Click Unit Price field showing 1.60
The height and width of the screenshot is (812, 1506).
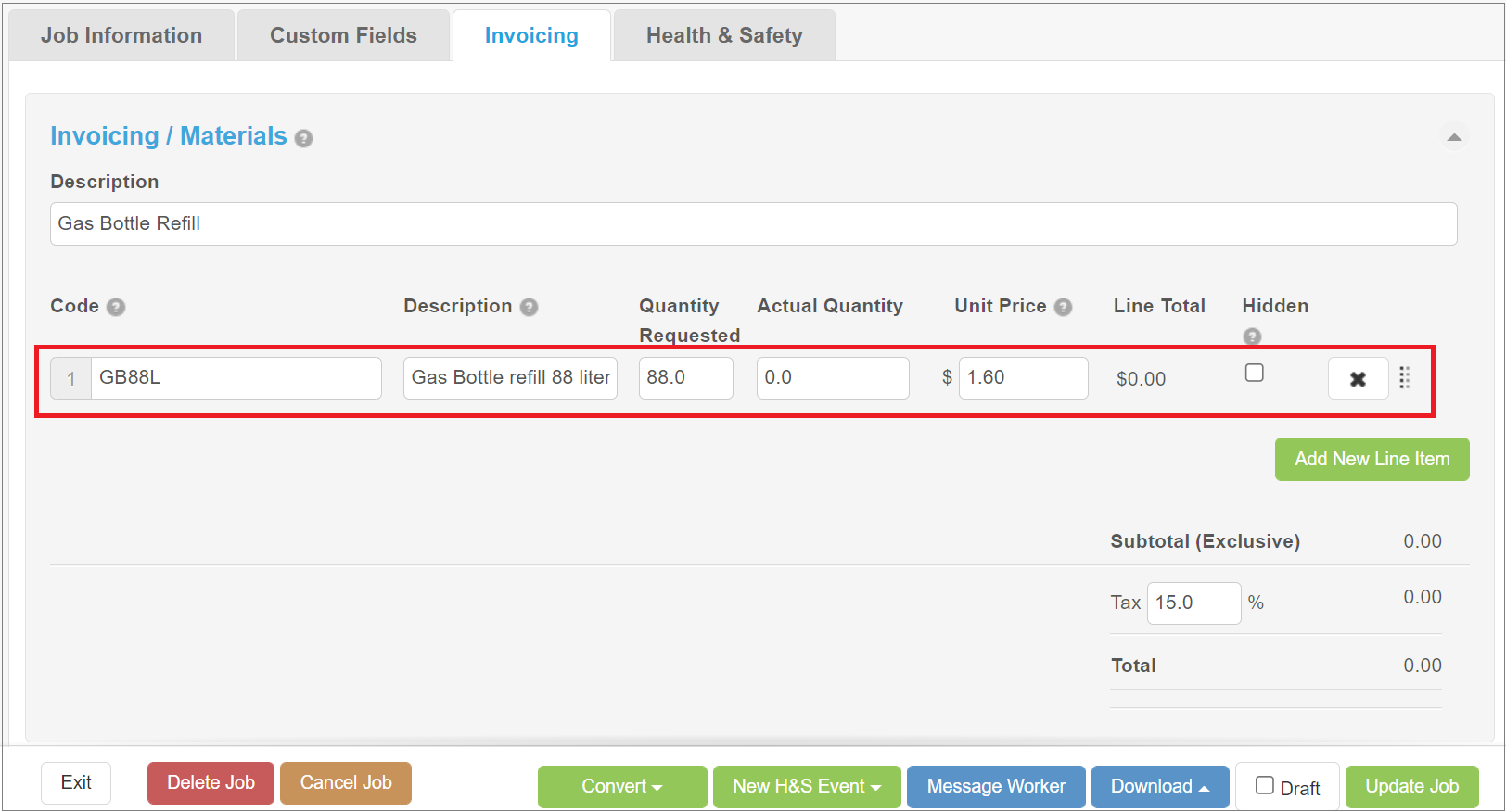(x=1024, y=378)
